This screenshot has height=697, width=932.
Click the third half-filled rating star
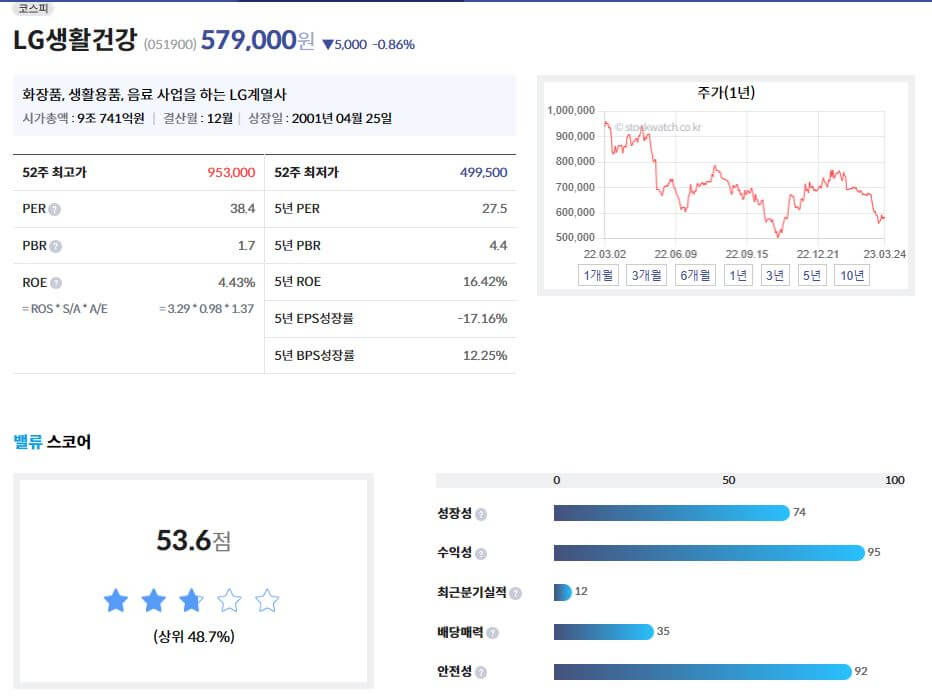tap(191, 600)
